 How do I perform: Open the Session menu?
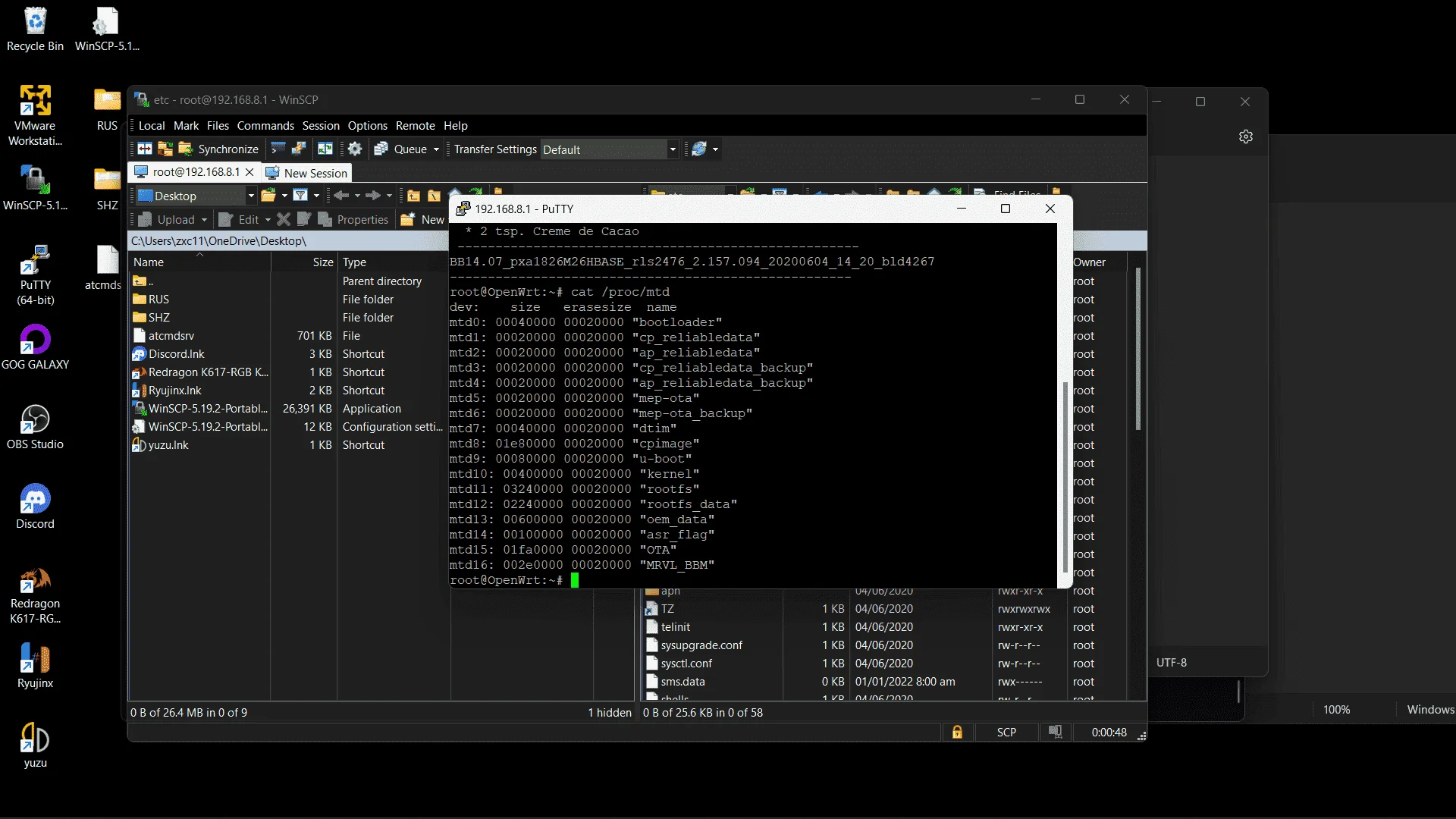(x=321, y=125)
